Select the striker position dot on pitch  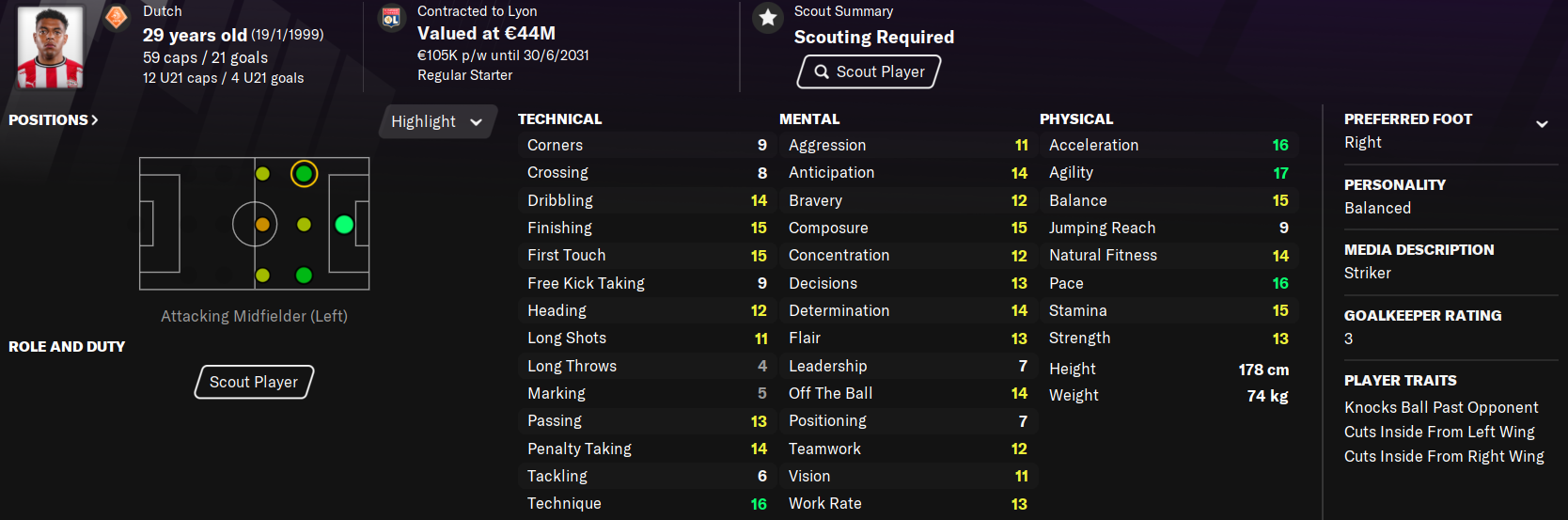click(x=344, y=224)
